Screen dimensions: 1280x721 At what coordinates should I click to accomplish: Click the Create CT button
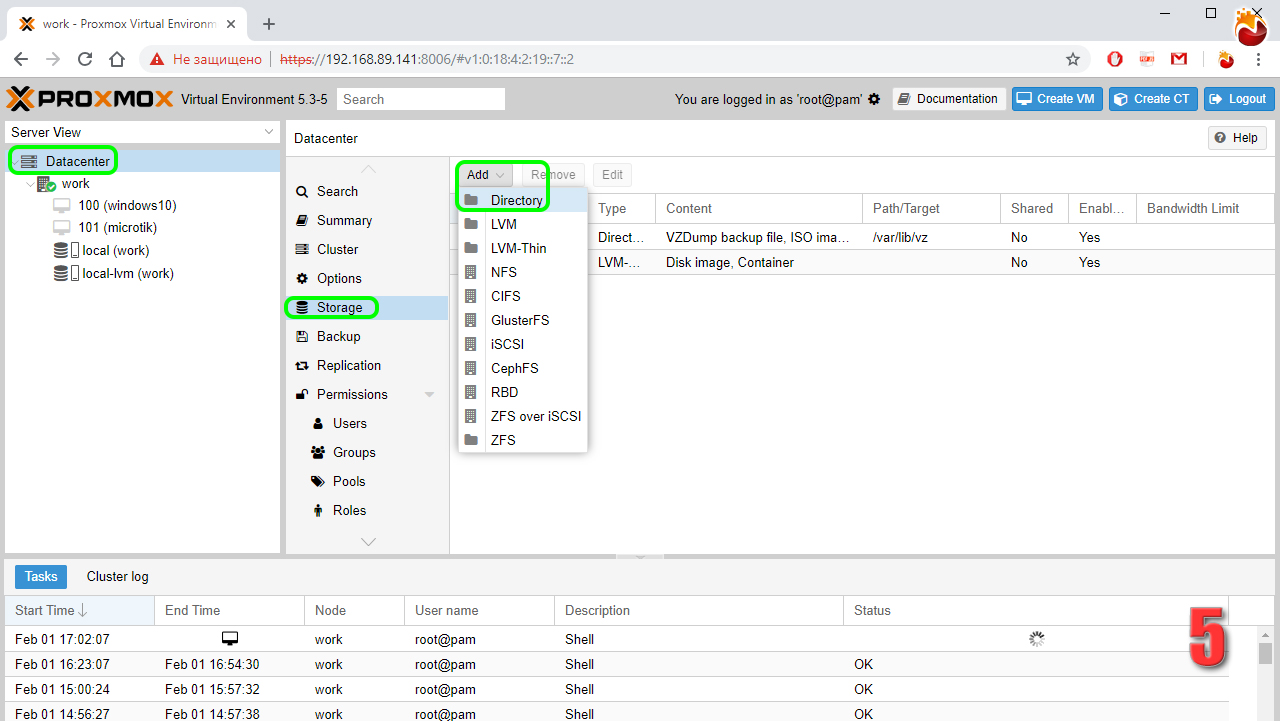pyautogui.click(x=1153, y=99)
